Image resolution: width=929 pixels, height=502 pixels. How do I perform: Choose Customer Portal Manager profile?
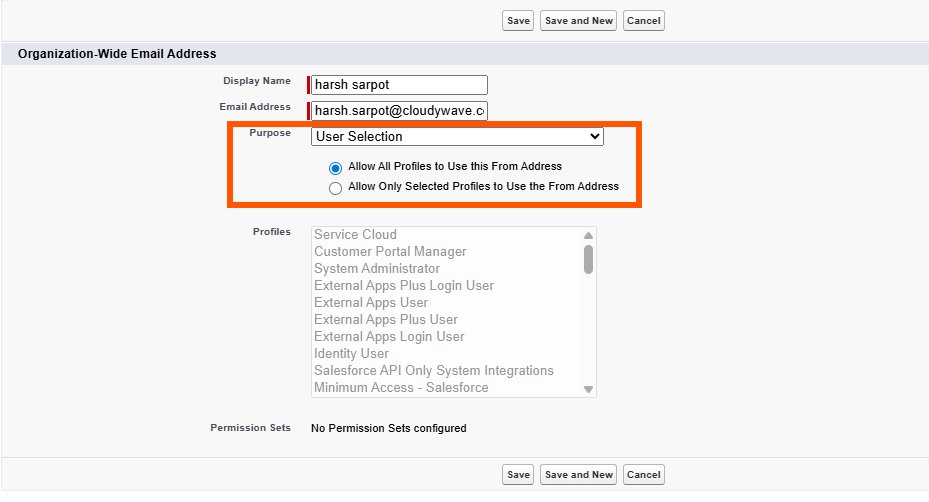(x=390, y=252)
